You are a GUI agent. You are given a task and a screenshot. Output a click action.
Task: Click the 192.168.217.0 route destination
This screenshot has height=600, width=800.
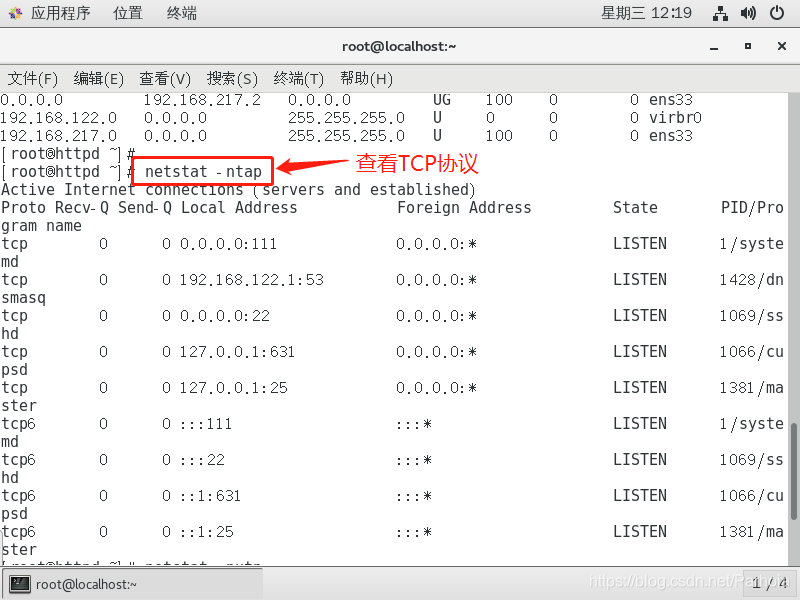click(x=58, y=136)
